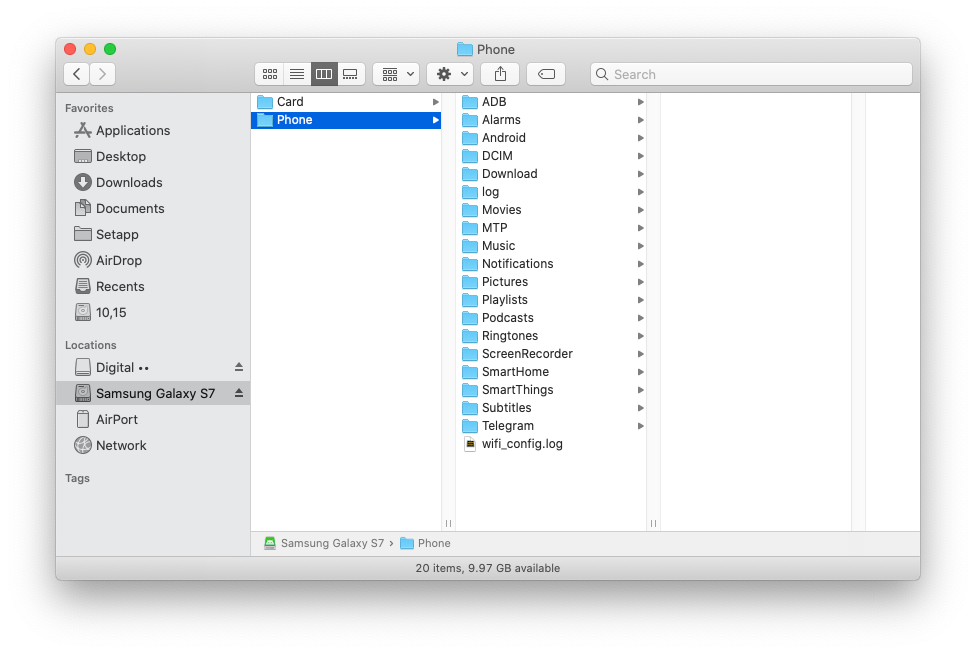Switch to list view
The height and width of the screenshot is (654, 976).
click(297, 74)
